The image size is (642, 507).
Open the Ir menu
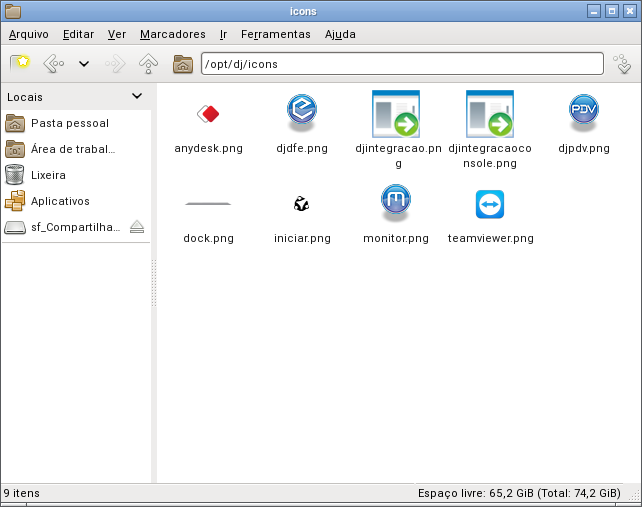pos(223,34)
